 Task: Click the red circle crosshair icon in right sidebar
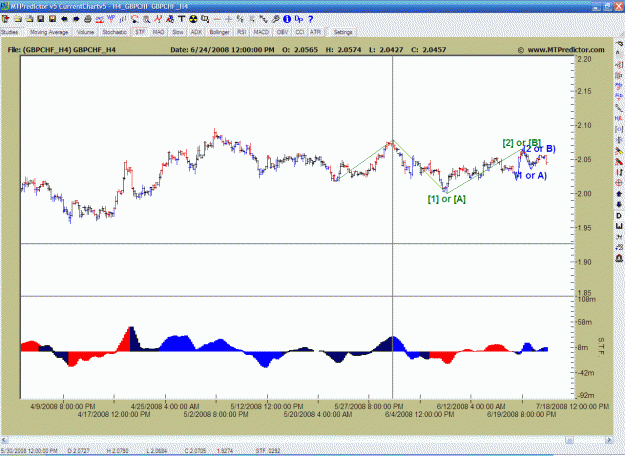point(619,183)
